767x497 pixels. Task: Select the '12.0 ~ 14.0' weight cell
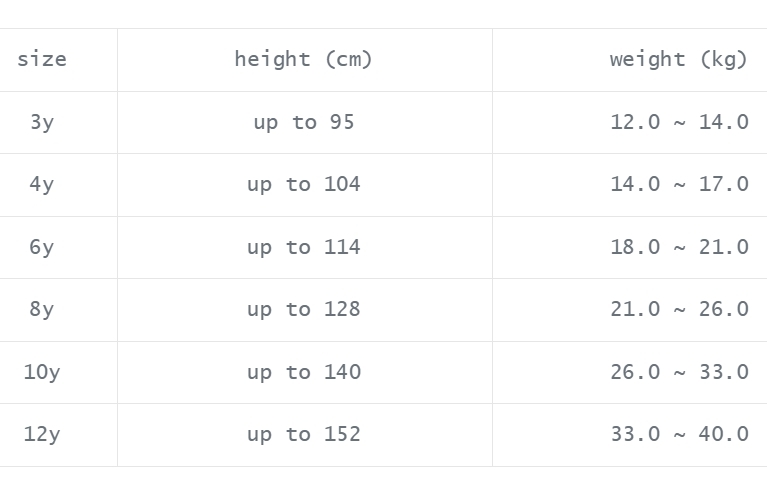(x=679, y=122)
